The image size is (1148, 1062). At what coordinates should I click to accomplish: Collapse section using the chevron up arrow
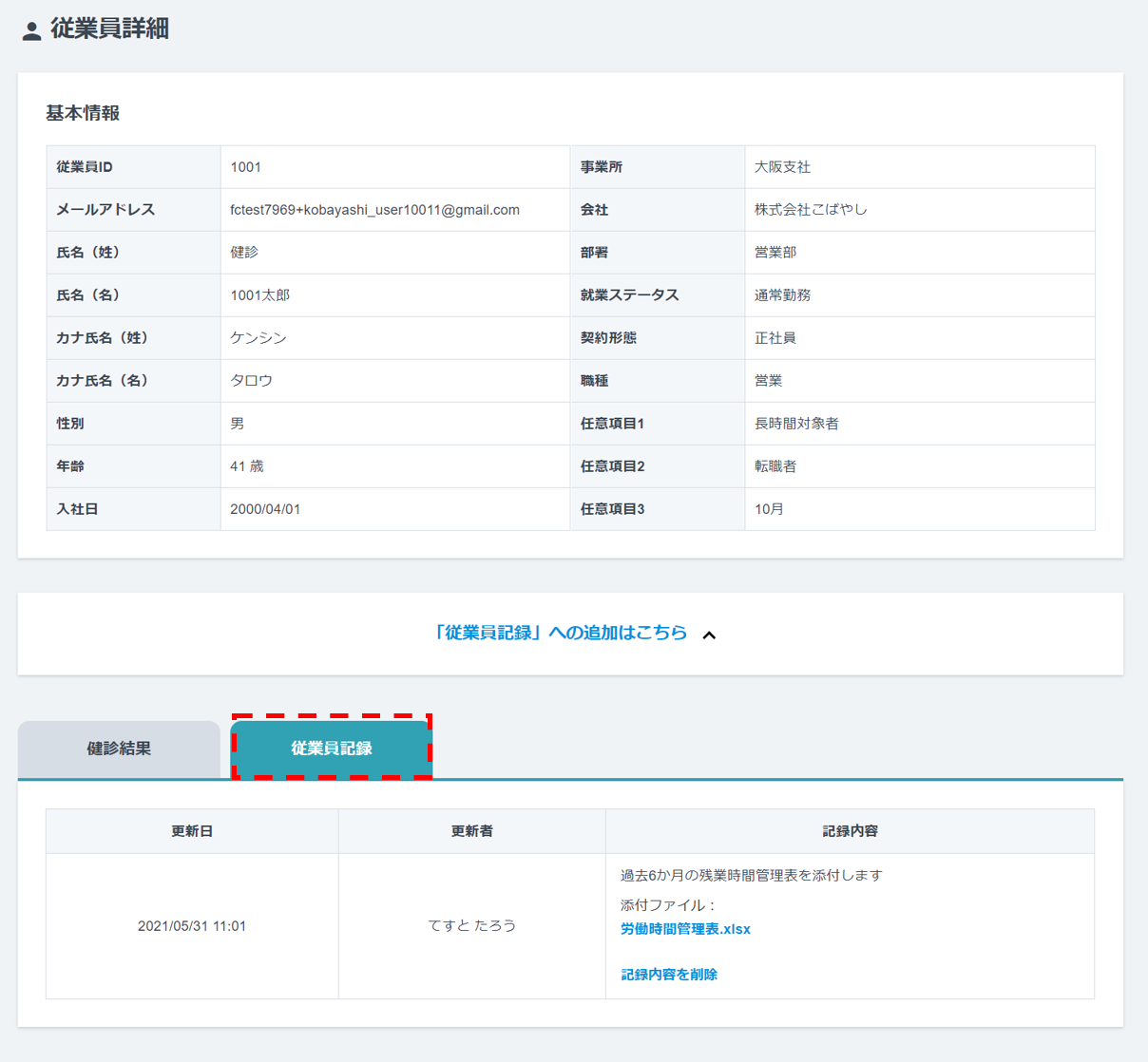(x=709, y=635)
